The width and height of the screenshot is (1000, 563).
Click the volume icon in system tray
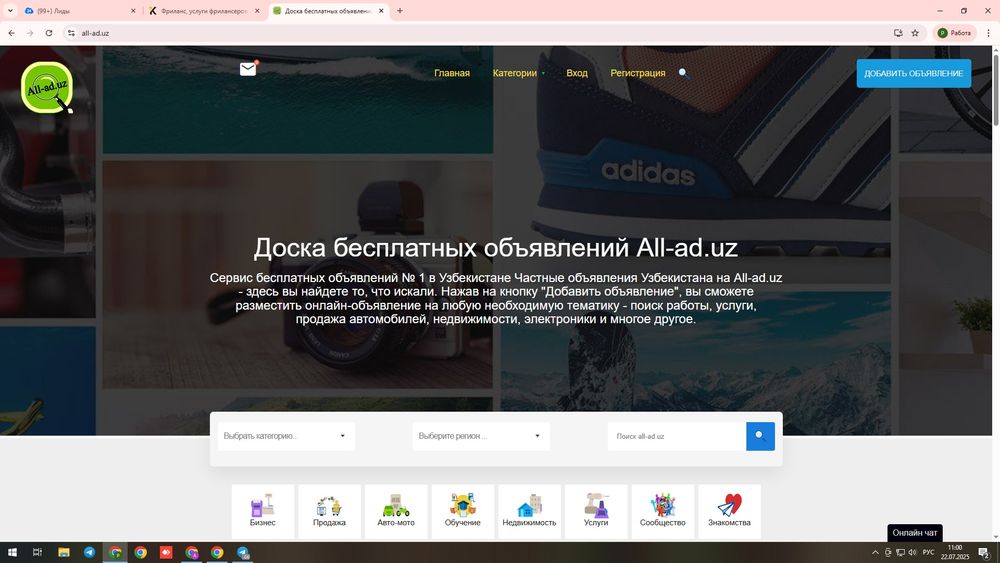pos(912,552)
